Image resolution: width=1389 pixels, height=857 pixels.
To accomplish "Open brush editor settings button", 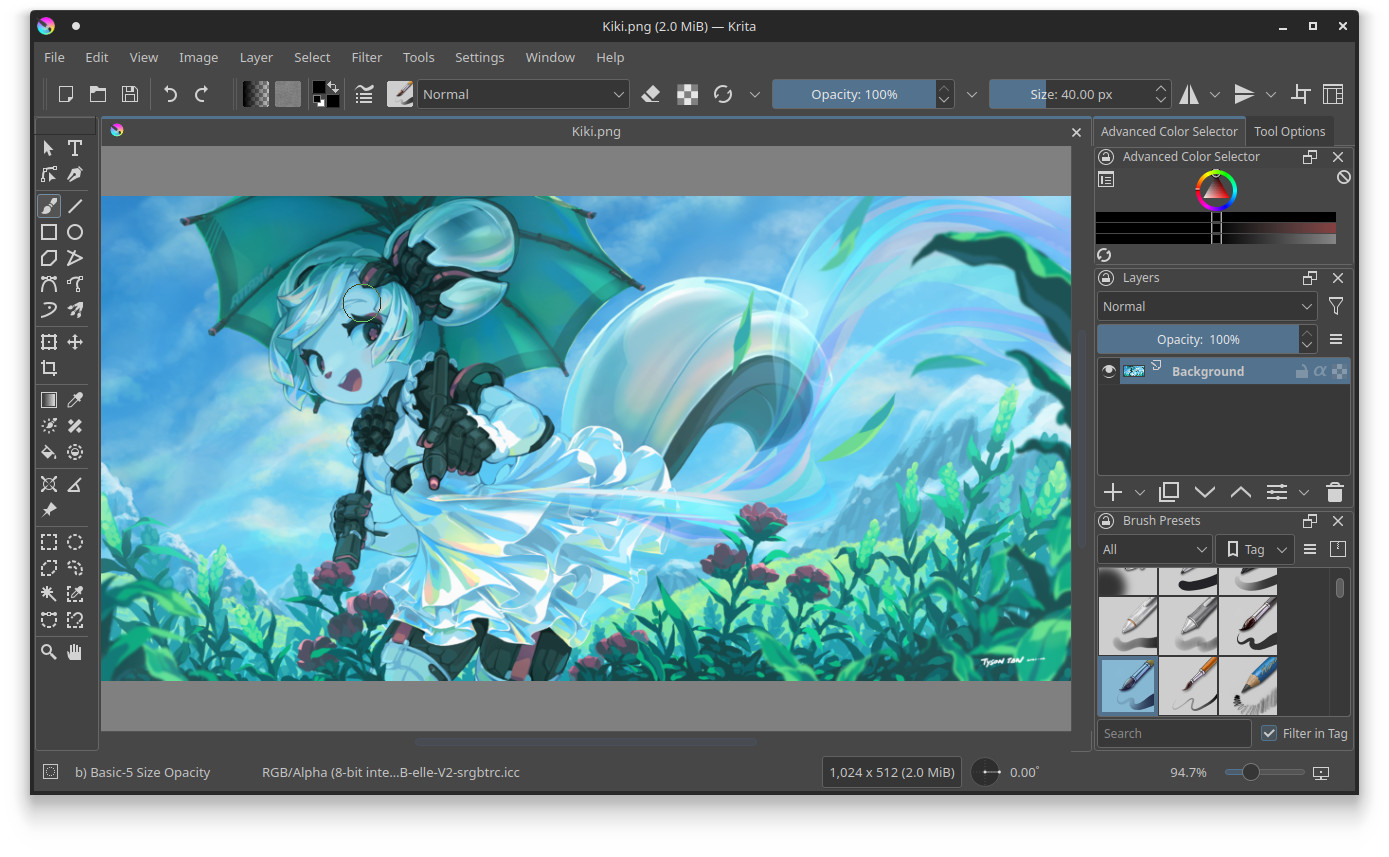I will click(x=365, y=94).
